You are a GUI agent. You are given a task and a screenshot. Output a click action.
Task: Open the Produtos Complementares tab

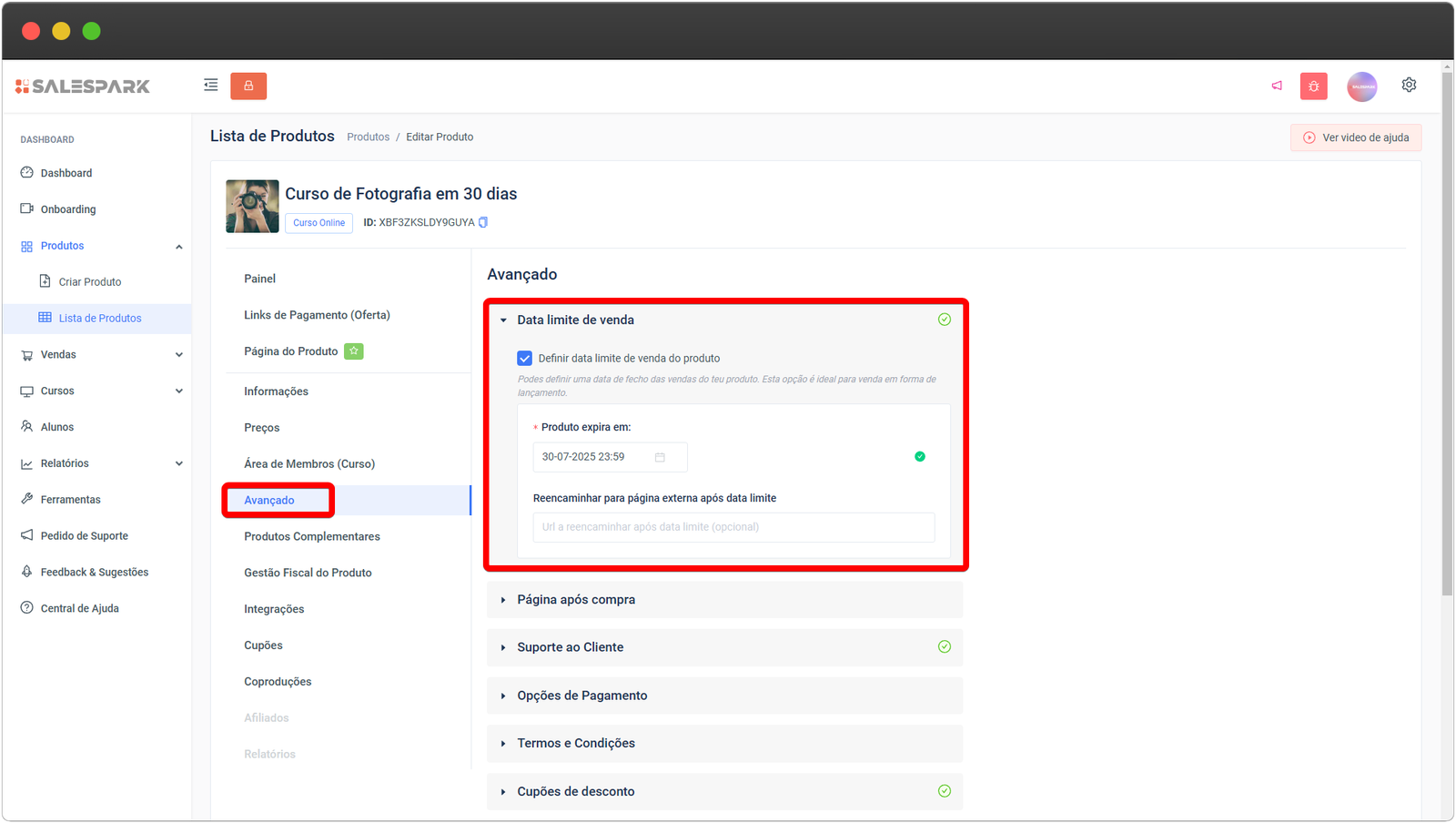point(311,537)
